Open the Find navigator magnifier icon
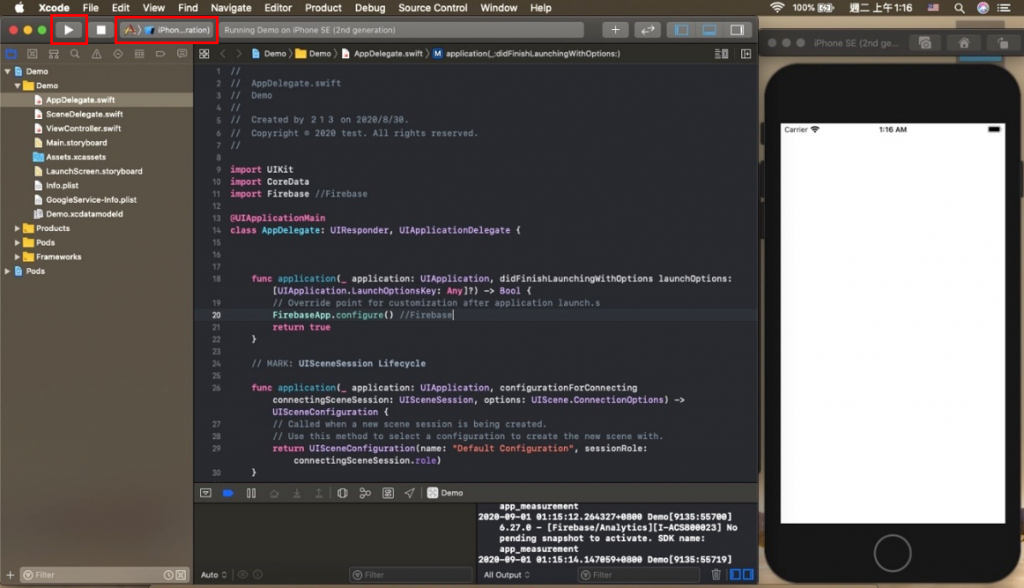1024x588 pixels. 75,54
